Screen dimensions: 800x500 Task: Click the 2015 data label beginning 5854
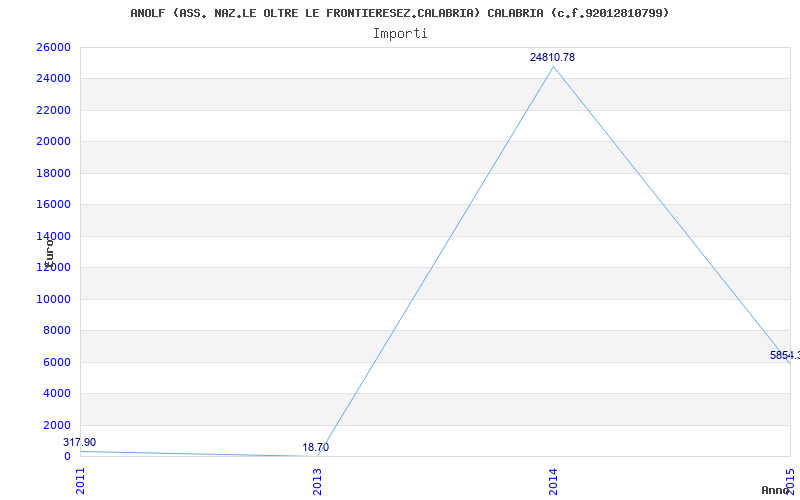785,355
